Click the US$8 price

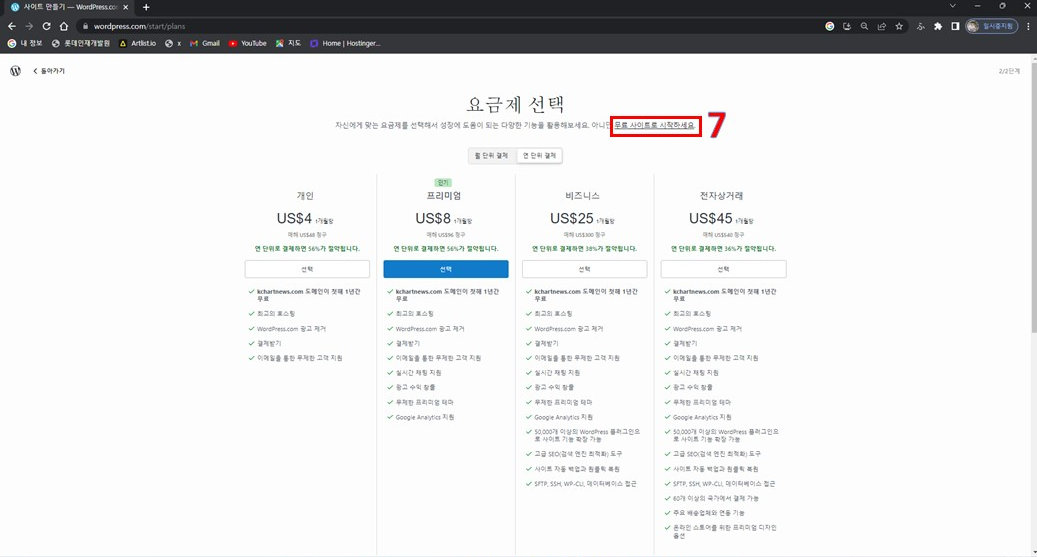433,218
